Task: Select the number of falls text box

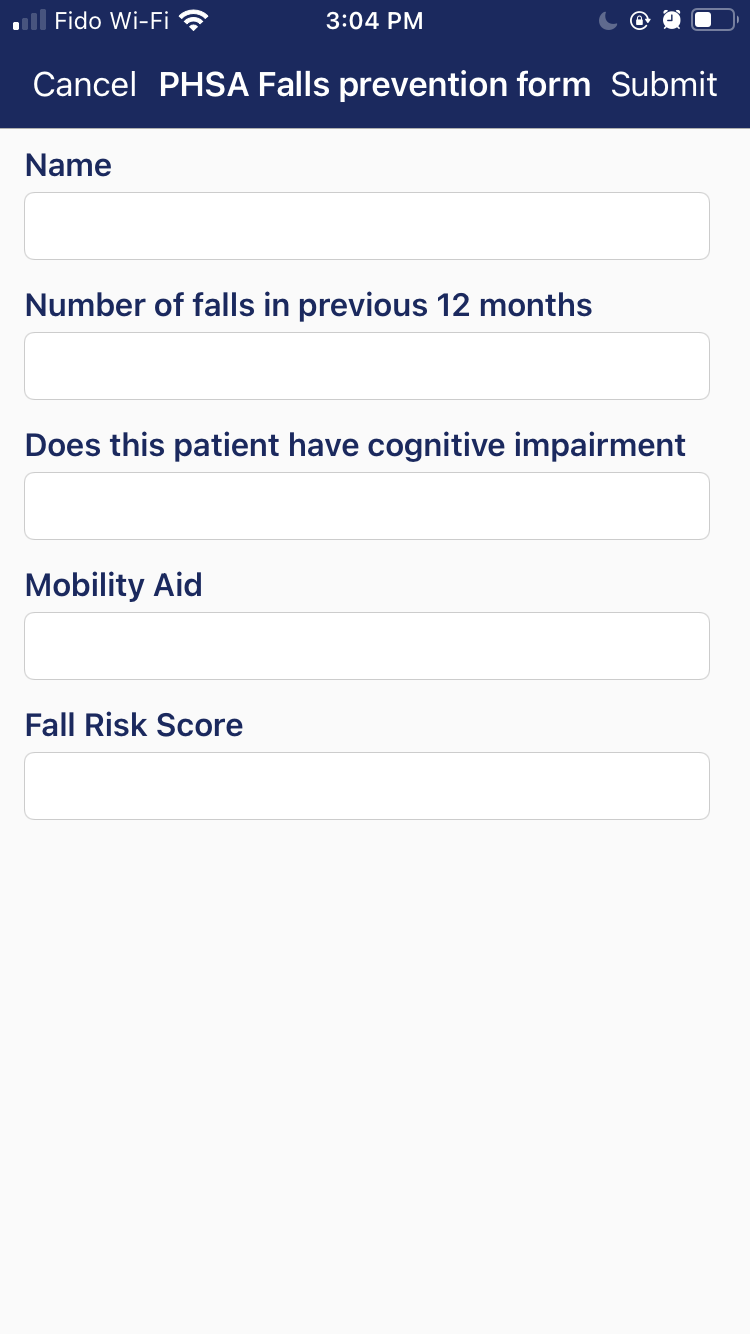Action: click(367, 366)
